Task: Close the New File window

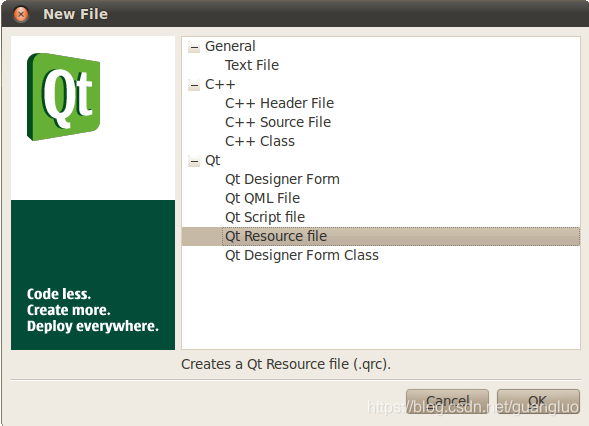Action: (x=21, y=14)
